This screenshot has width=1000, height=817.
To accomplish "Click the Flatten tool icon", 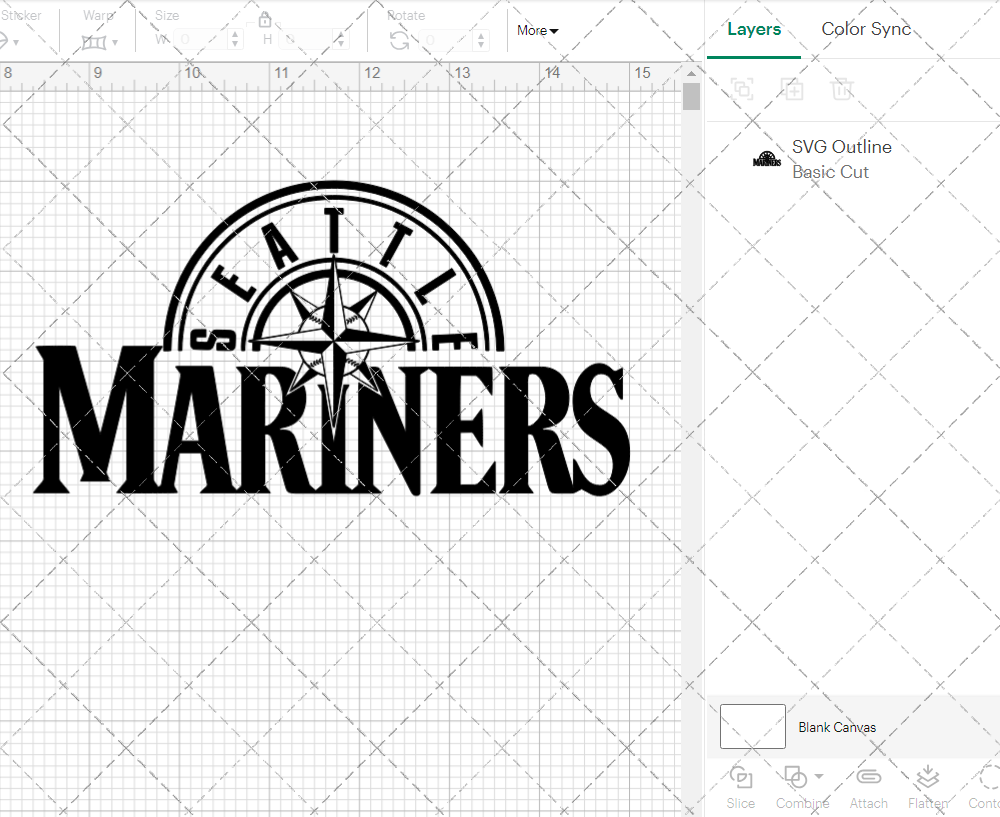I will click(927, 778).
